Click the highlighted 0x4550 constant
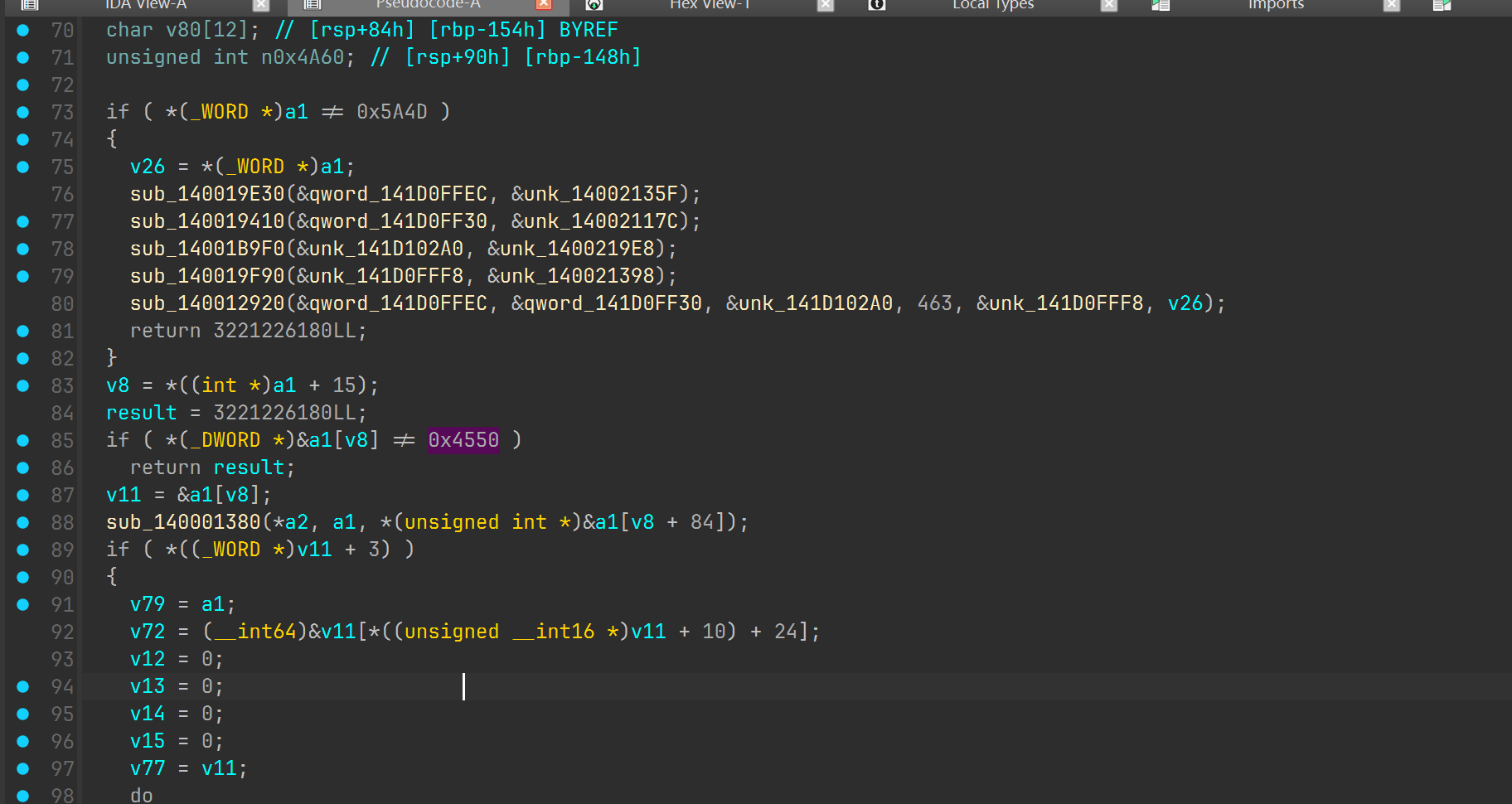The image size is (1512, 804). tap(463, 440)
